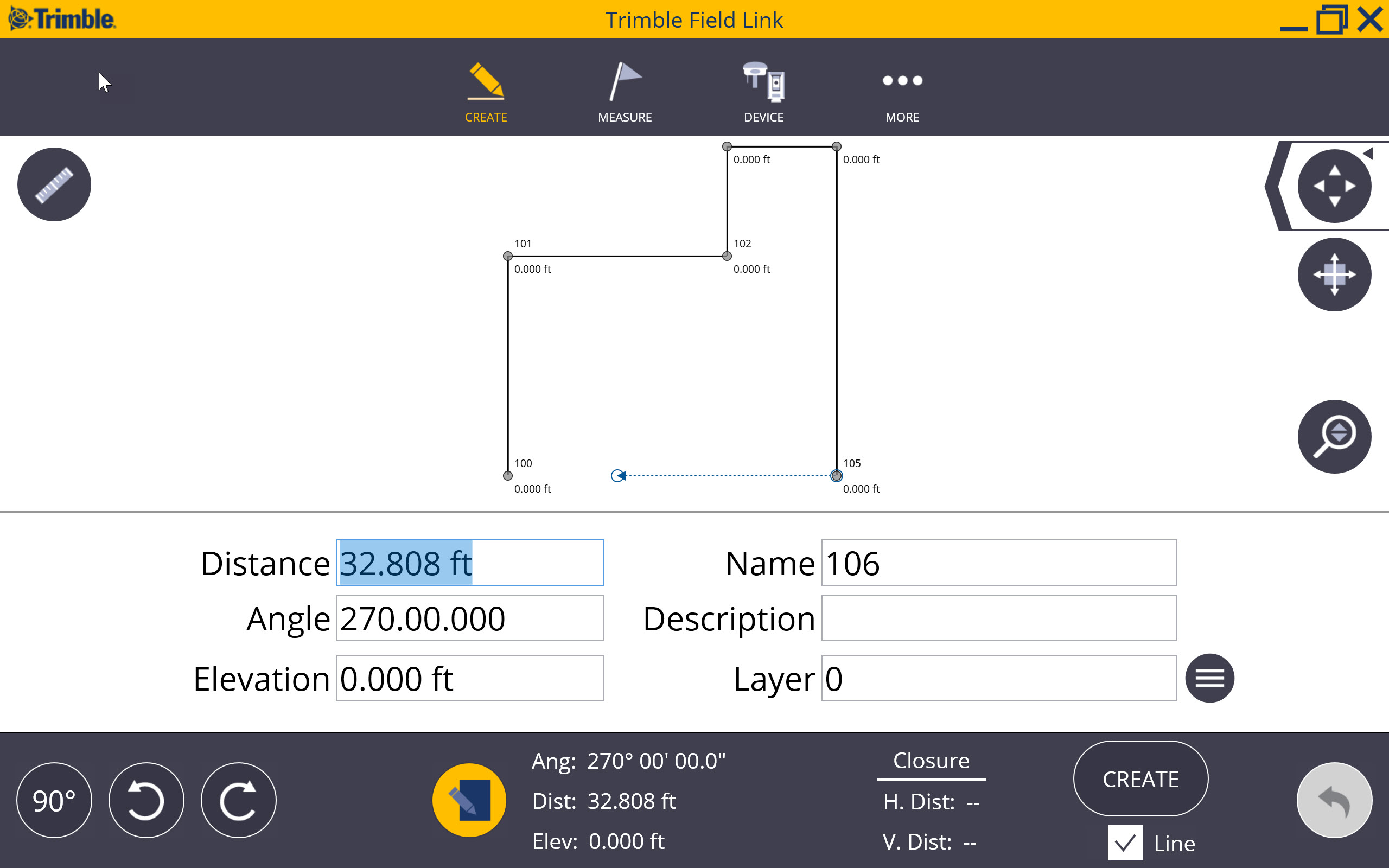Open the DEVICE menu
Image resolution: width=1389 pixels, height=868 pixels.
click(x=763, y=92)
